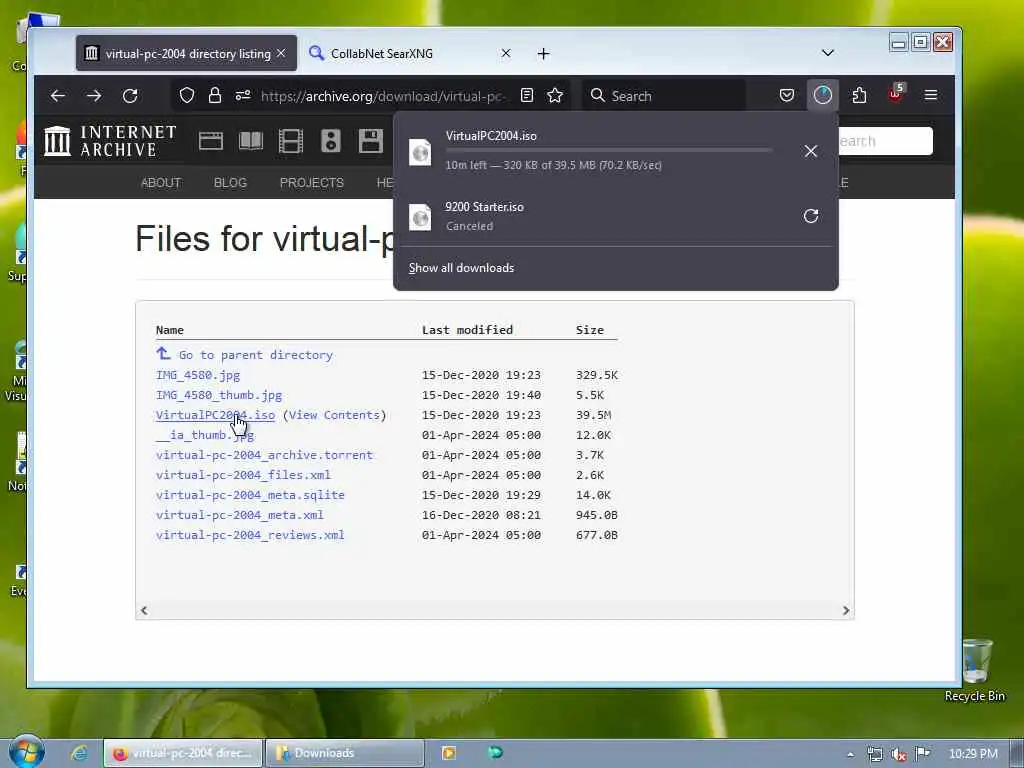
Task: Reload the archive.org page
Action: point(130,96)
